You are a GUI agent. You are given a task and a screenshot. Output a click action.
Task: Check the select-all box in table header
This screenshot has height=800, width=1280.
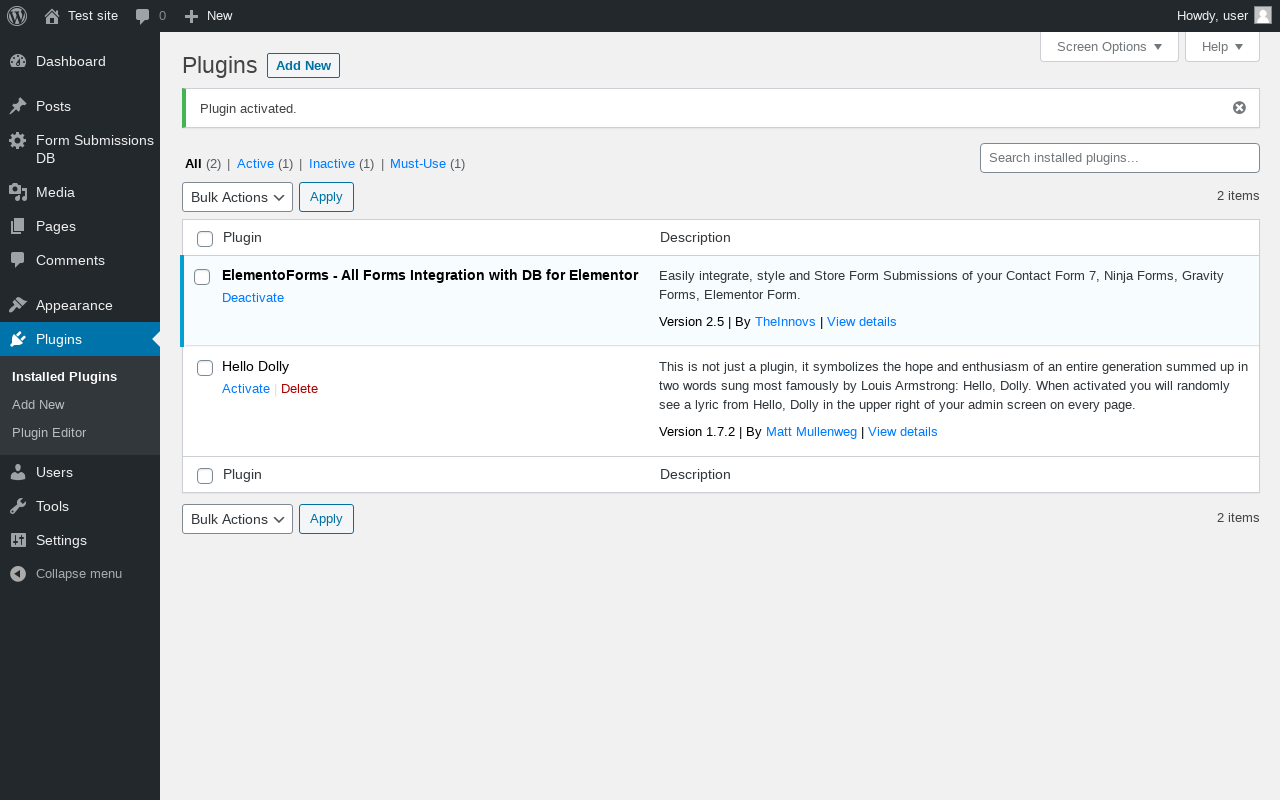(x=205, y=239)
